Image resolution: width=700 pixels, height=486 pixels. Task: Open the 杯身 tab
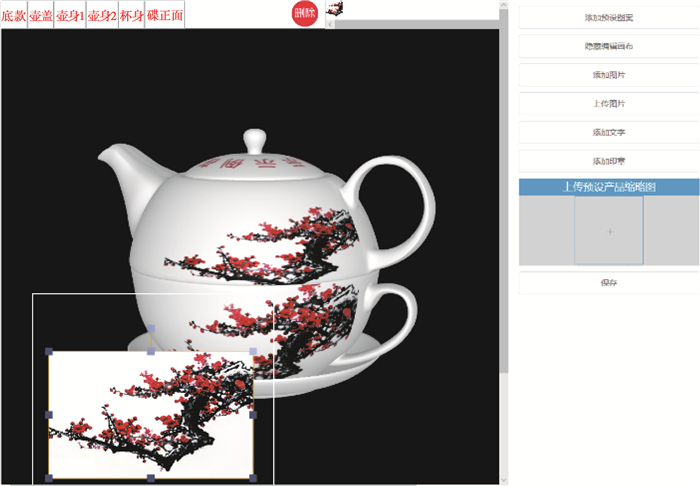click(132, 15)
